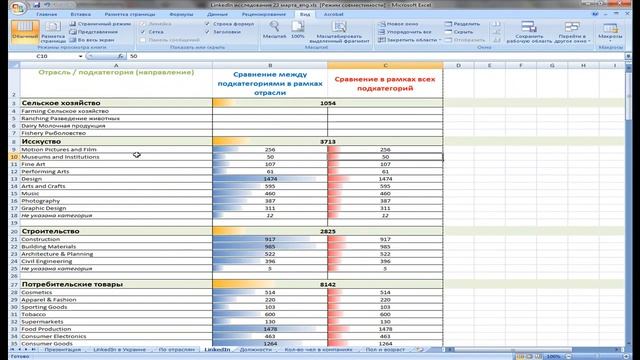640x360 pixels.
Task: Select column D header
Action: tap(458, 65)
